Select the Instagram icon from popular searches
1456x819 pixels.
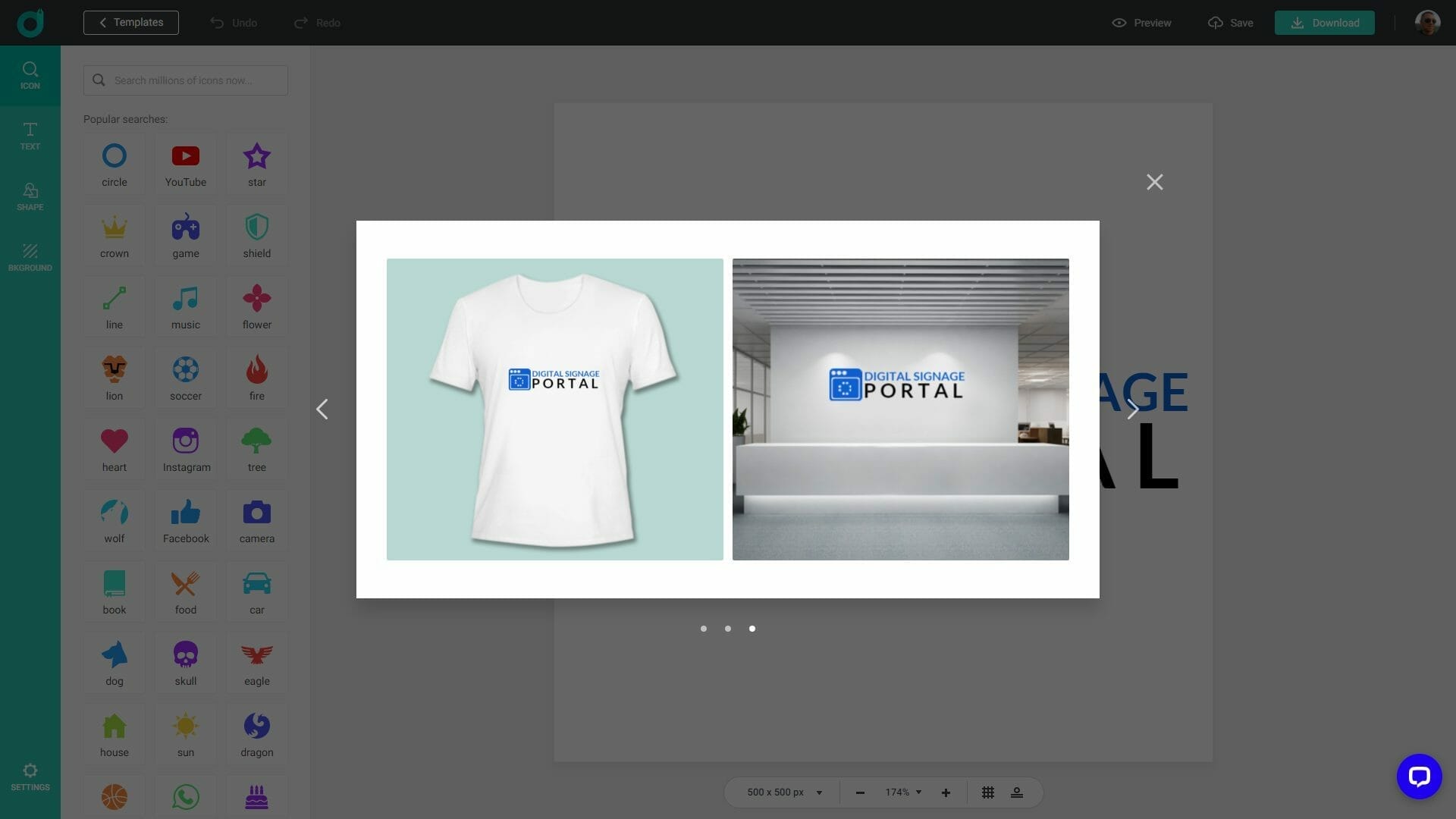(185, 449)
